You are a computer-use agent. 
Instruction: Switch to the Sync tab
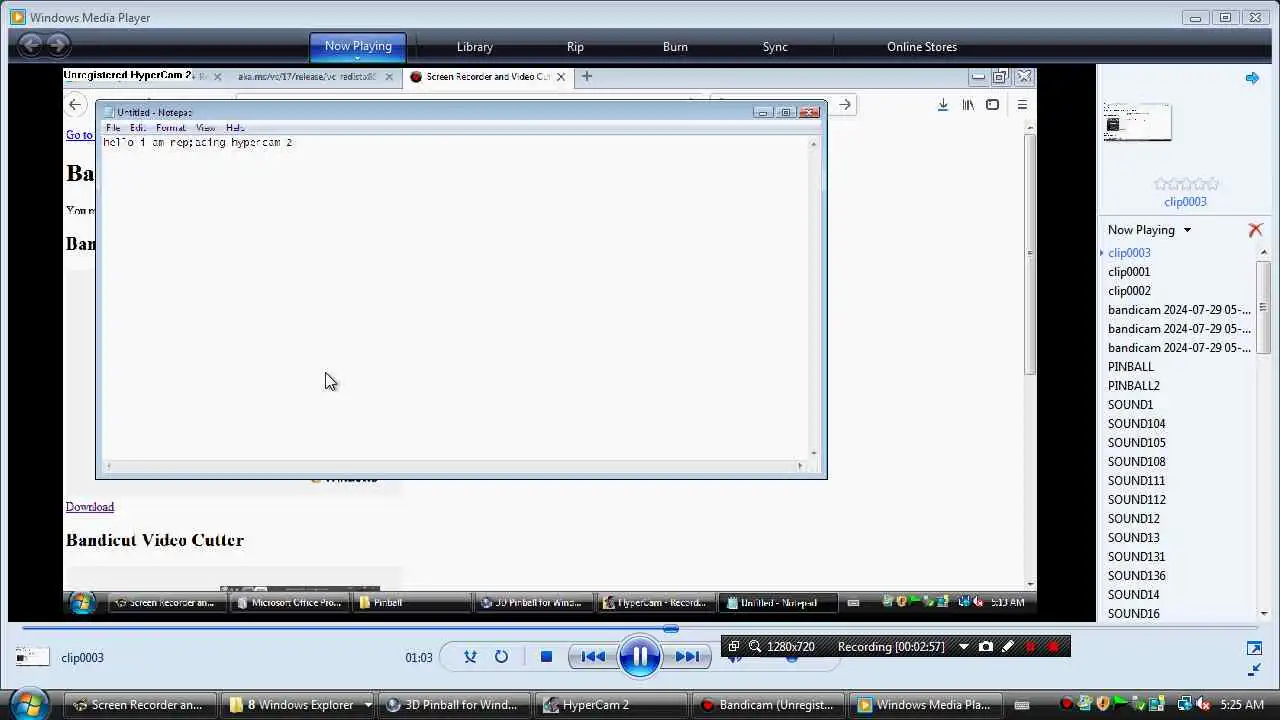(x=775, y=47)
